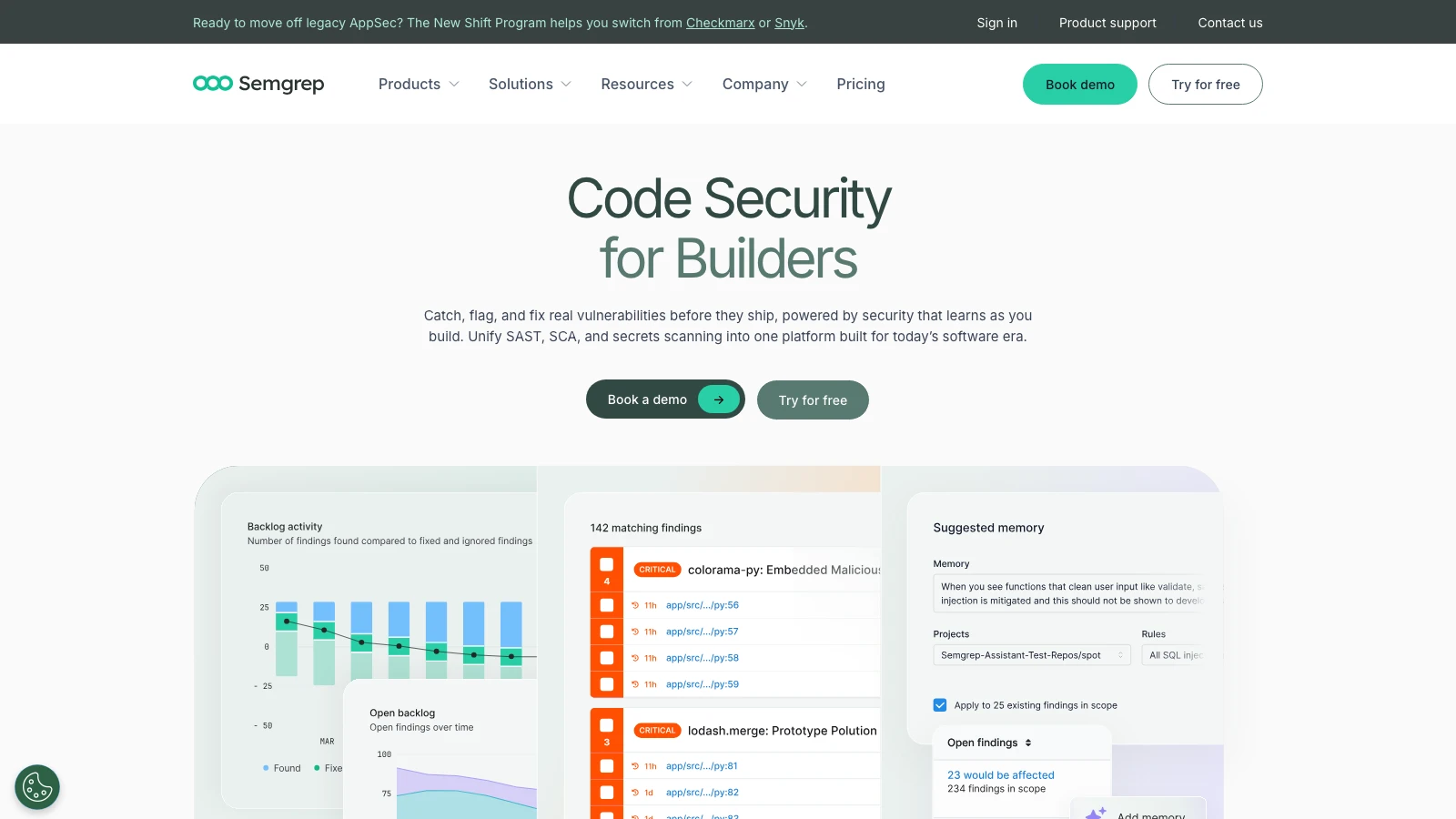1456x819 pixels.
Task: Open the Open findings selector
Action: 989,743
